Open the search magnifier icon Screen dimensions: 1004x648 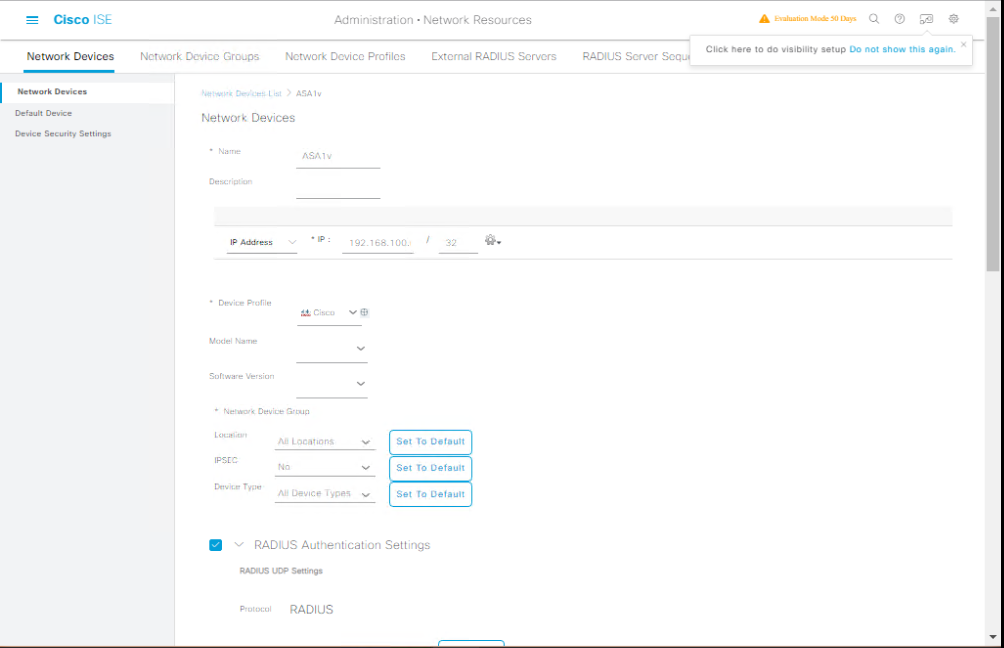[x=873, y=19]
